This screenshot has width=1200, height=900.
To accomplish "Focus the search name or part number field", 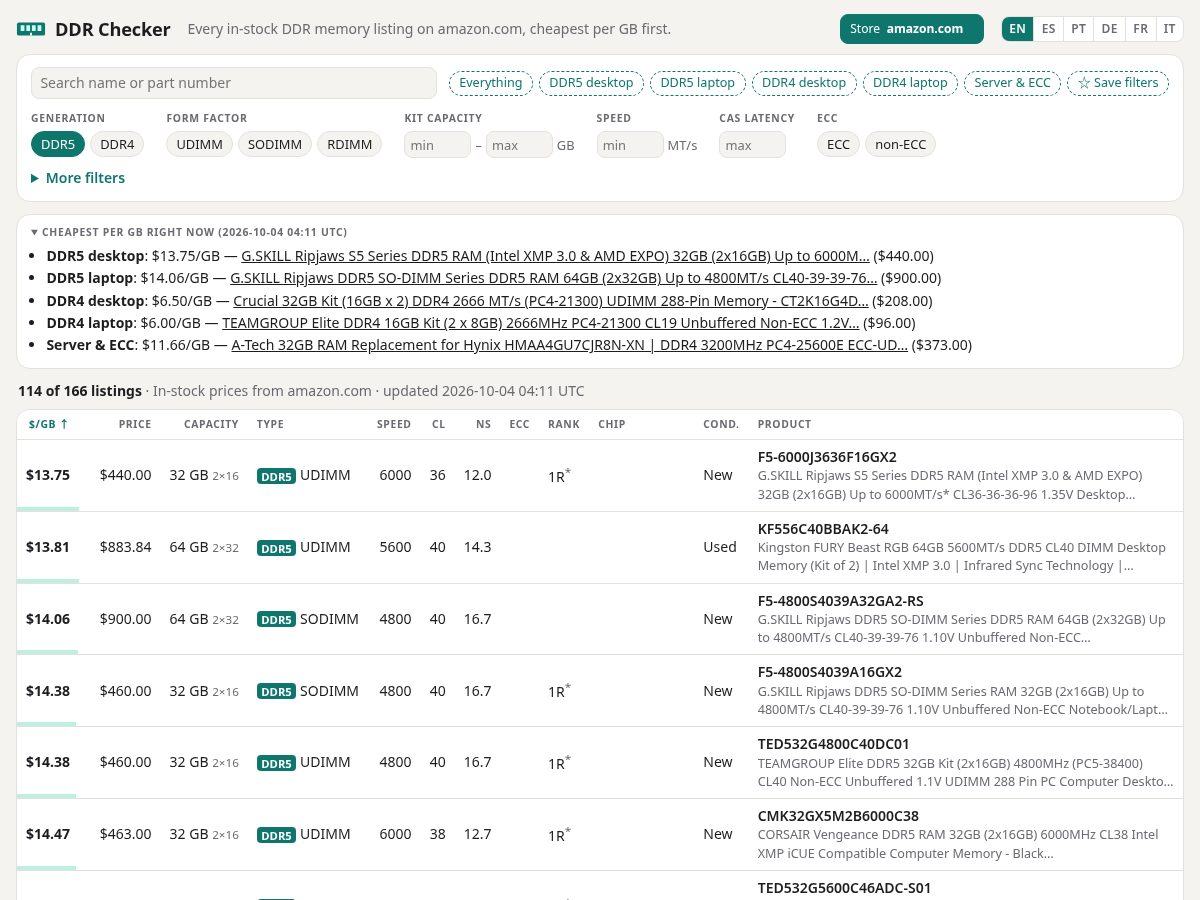I will (x=234, y=83).
